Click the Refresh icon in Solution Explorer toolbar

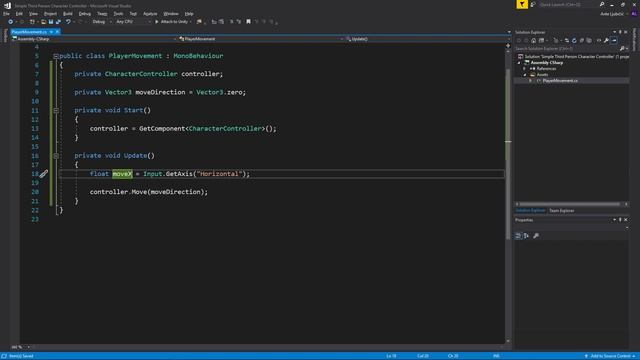click(x=574, y=40)
